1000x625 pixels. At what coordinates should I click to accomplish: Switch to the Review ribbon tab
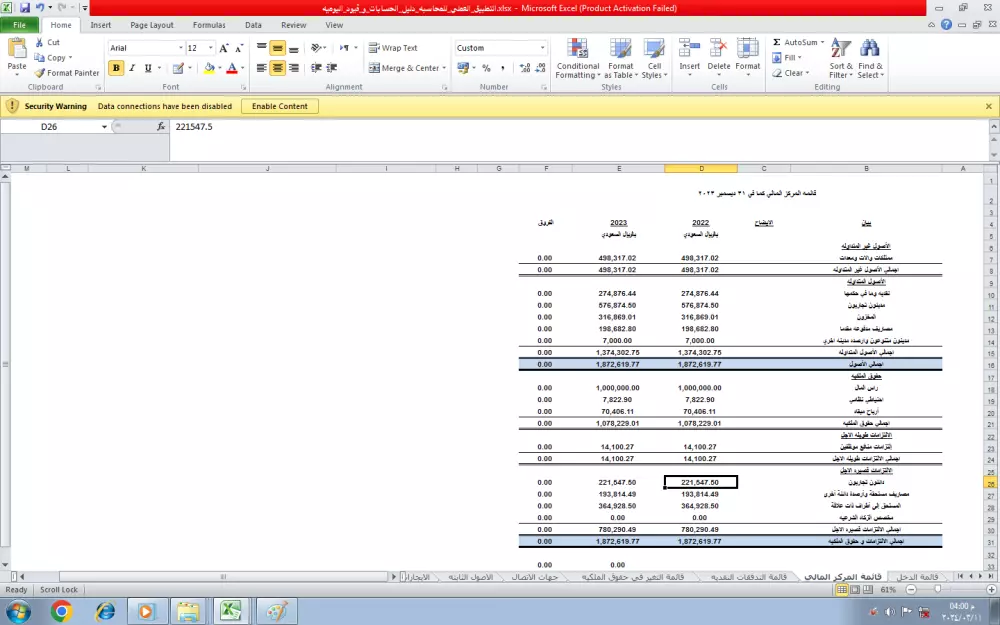tap(293, 25)
